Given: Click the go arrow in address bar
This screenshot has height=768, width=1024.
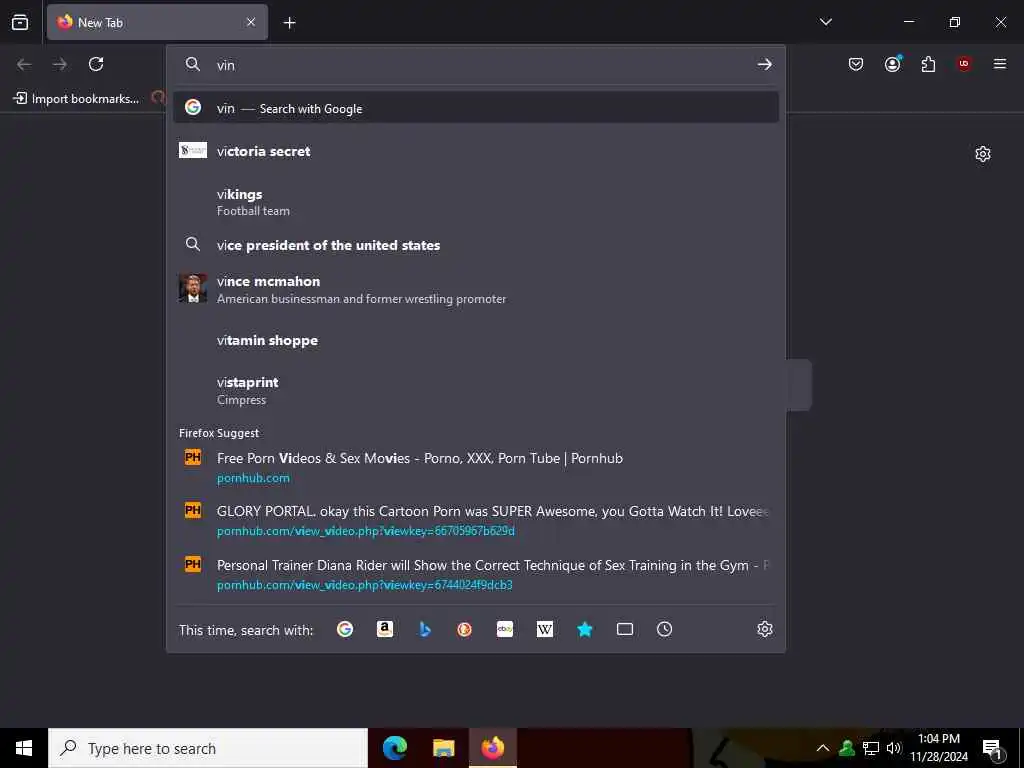Looking at the screenshot, I should (764, 64).
